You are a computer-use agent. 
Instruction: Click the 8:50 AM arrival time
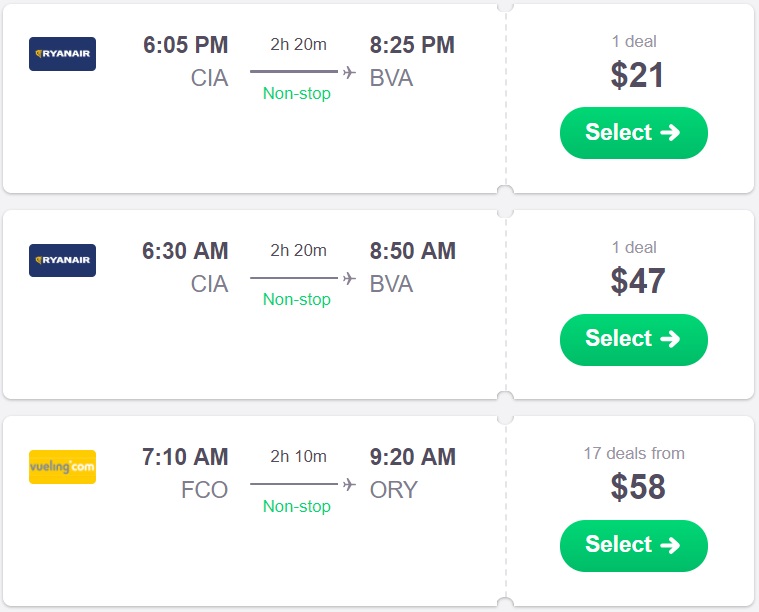pos(412,251)
